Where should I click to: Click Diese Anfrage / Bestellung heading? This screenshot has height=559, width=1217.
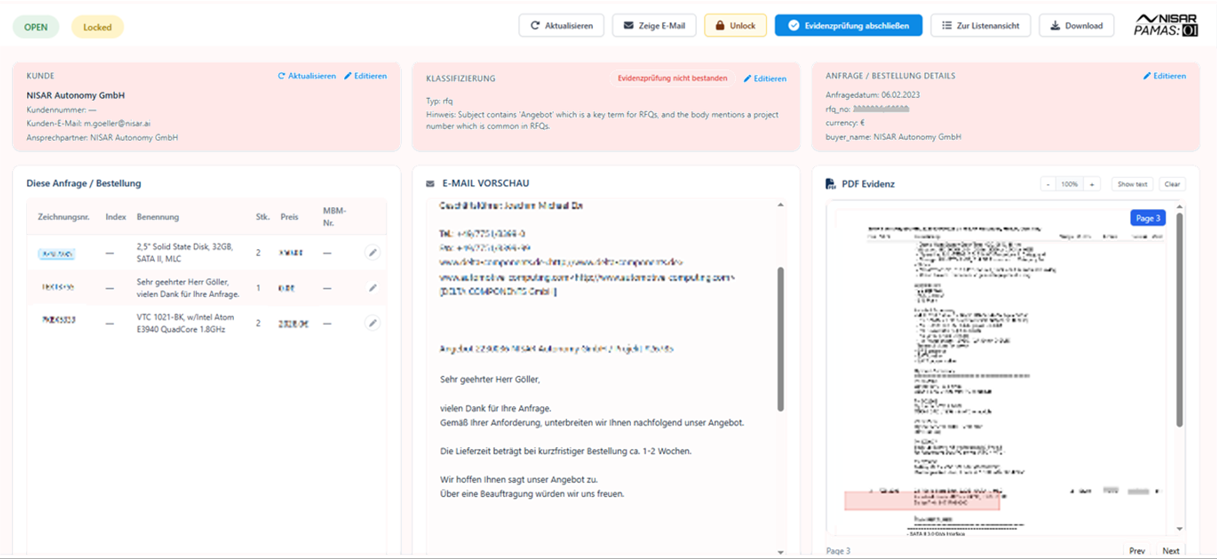coord(84,184)
